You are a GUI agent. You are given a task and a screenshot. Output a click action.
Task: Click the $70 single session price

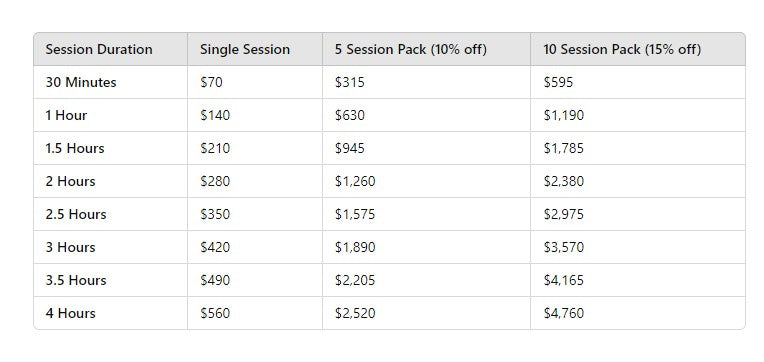point(211,82)
